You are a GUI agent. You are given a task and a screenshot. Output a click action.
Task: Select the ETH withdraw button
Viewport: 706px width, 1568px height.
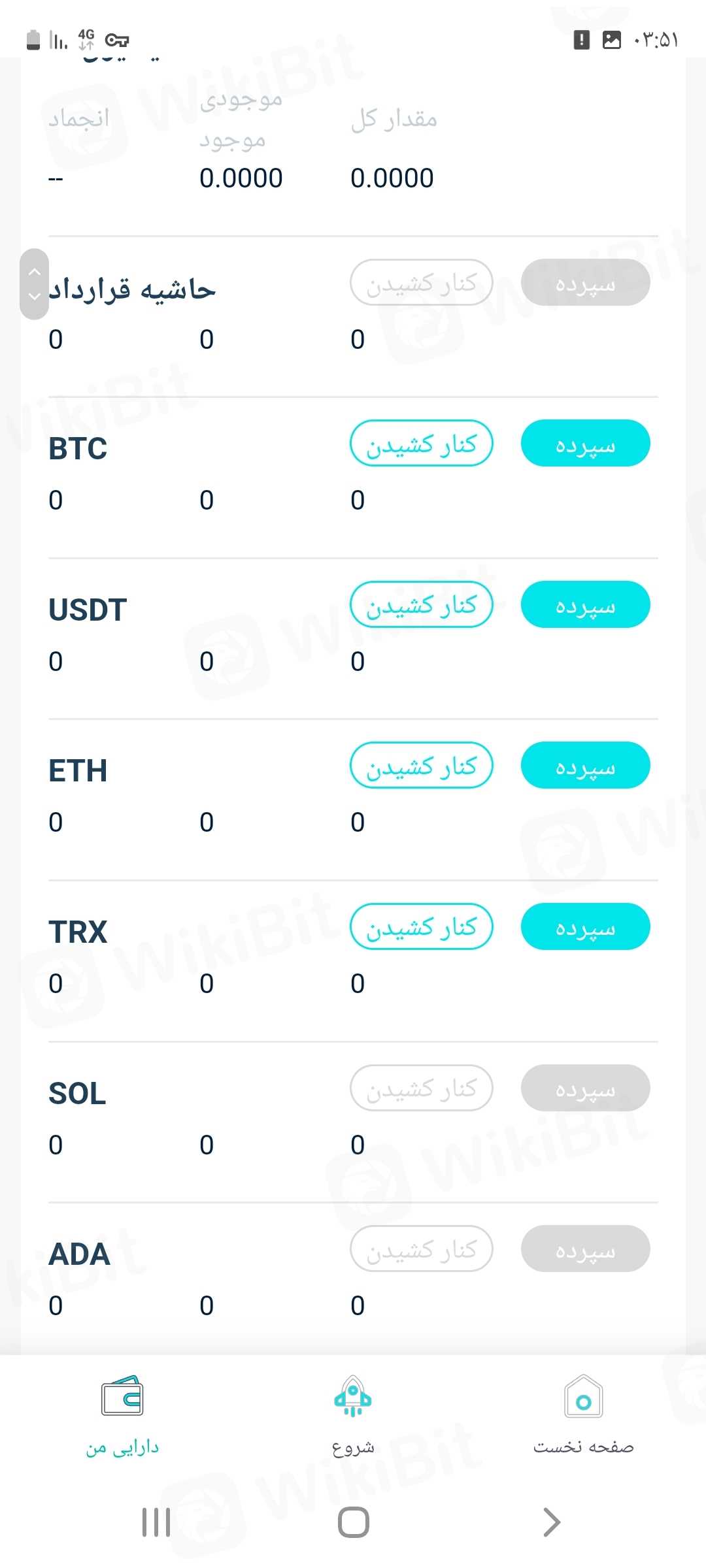point(422,765)
